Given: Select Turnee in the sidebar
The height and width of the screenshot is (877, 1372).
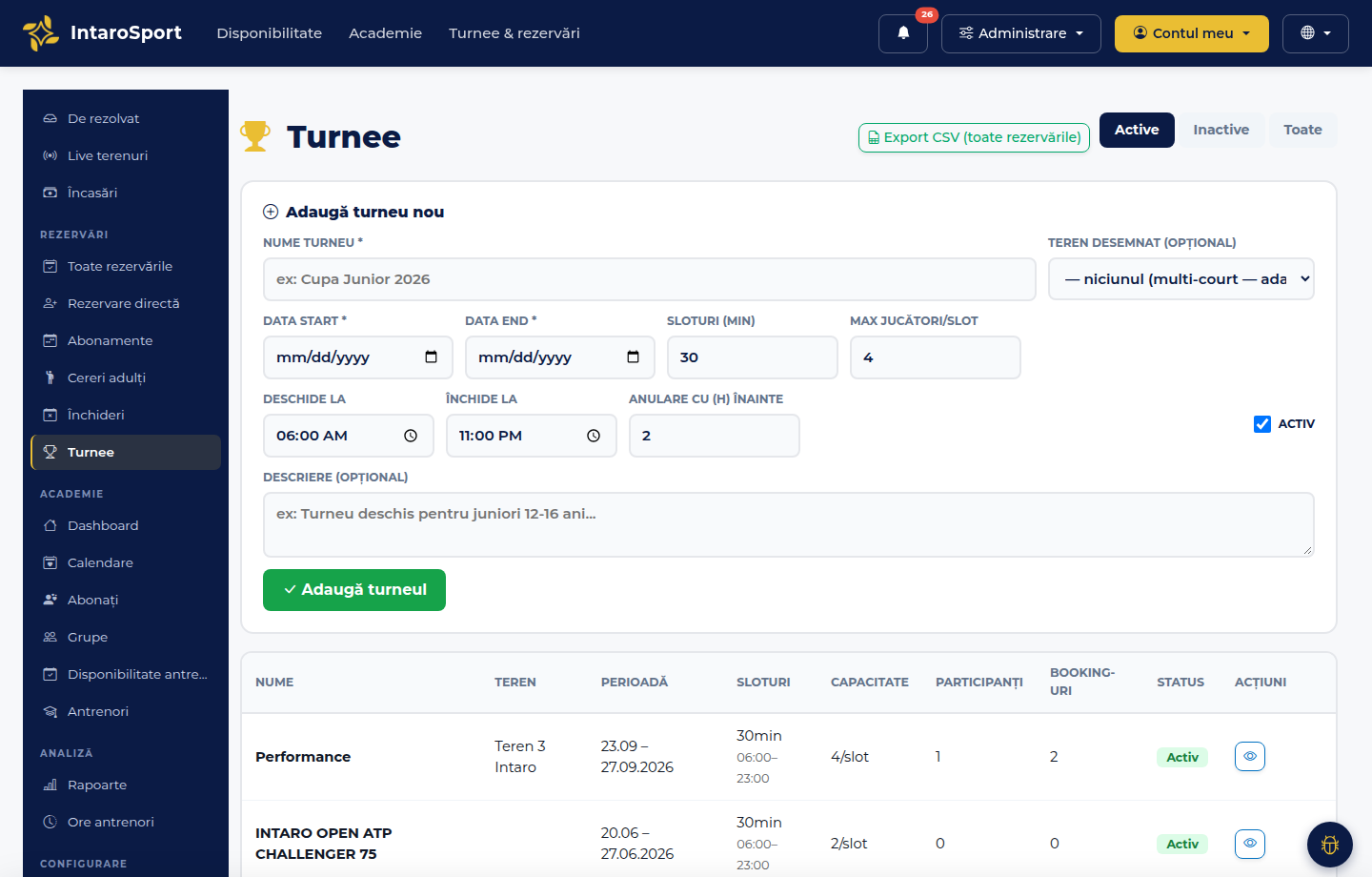Looking at the screenshot, I should click(x=126, y=452).
